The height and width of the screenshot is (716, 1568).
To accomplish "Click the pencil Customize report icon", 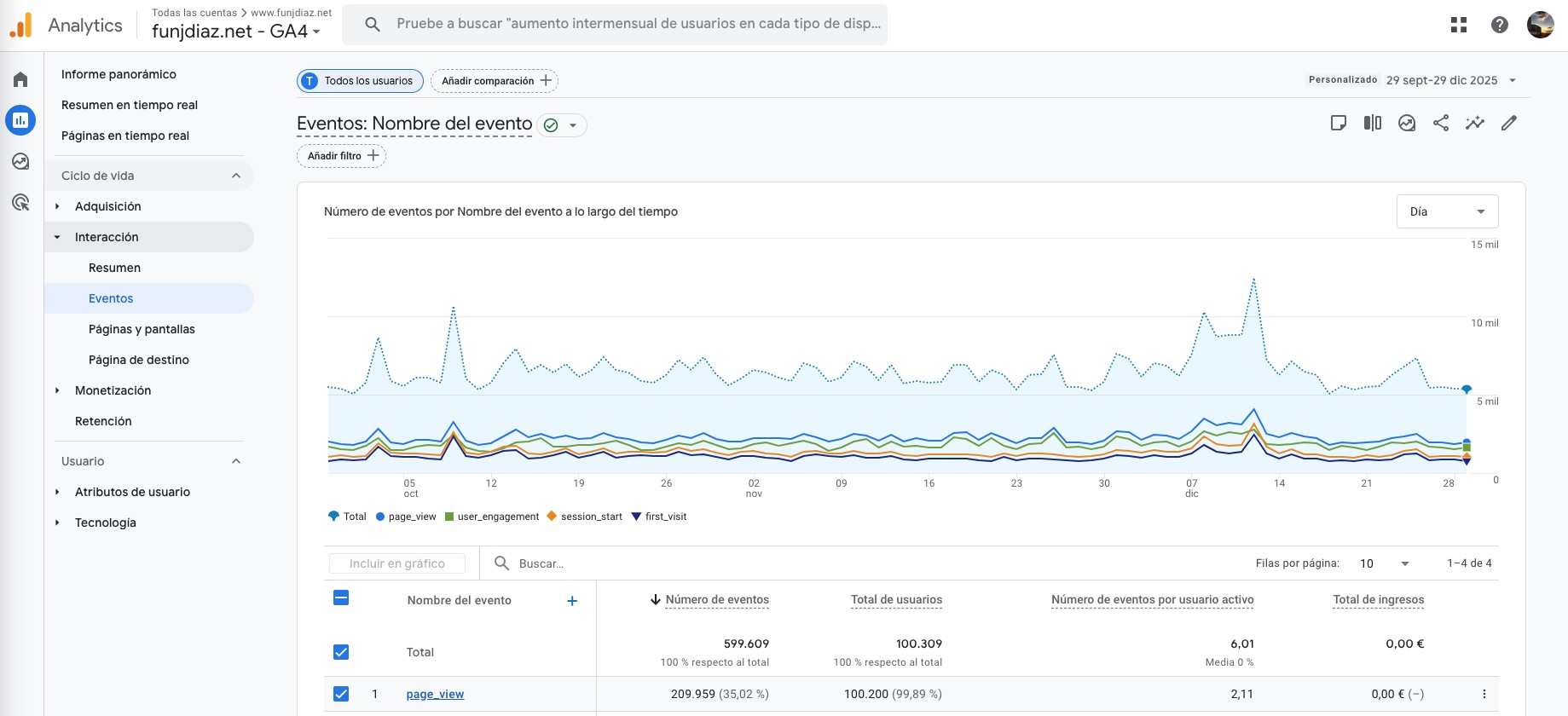I will tap(1509, 123).
